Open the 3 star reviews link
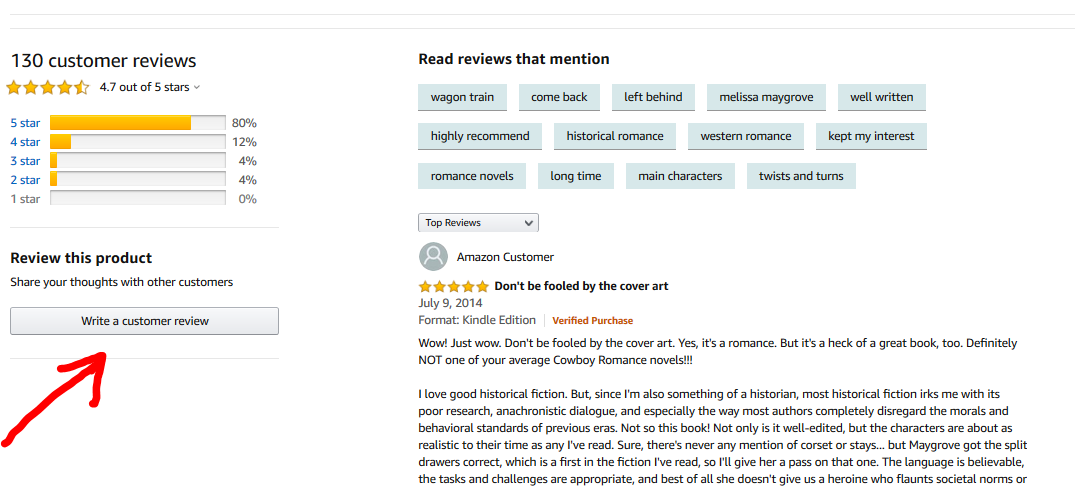This screenshot has width=1075, height=490. (25, 161)
